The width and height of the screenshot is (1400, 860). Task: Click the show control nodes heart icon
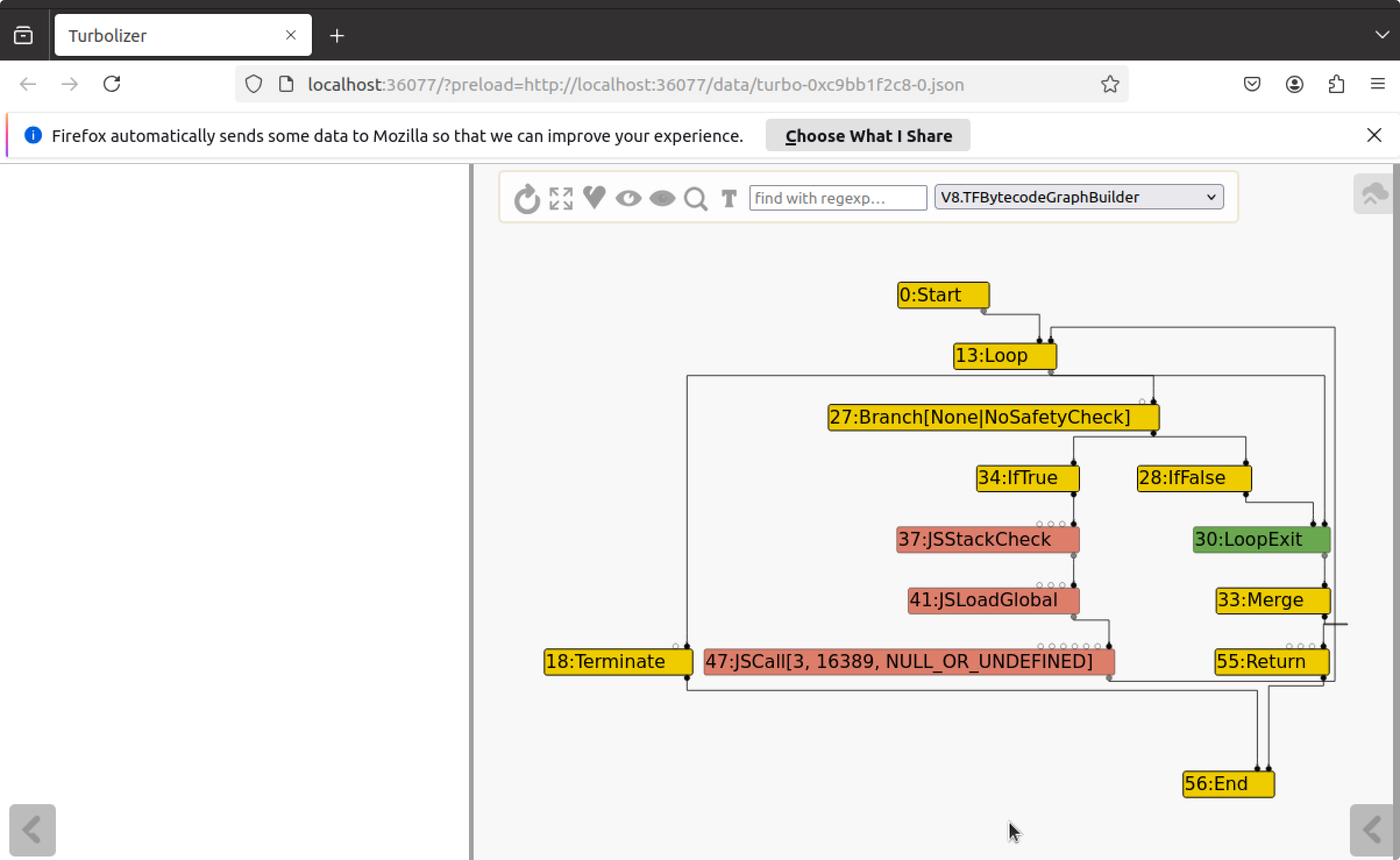point(594,197)
